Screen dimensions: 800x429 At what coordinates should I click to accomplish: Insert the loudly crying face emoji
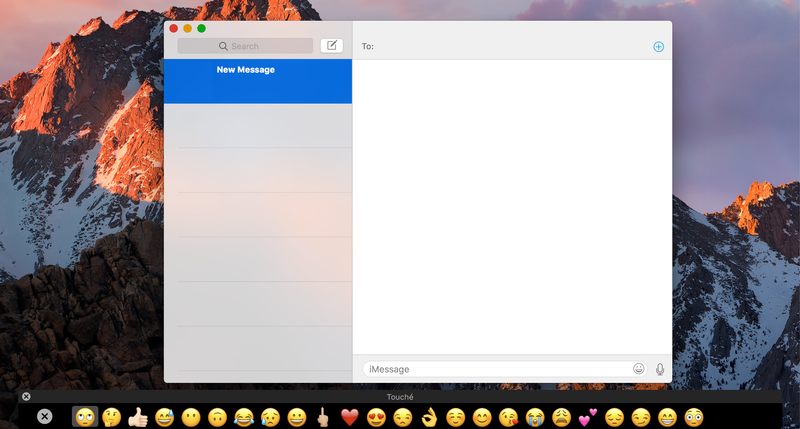click(x=535, y=417)
